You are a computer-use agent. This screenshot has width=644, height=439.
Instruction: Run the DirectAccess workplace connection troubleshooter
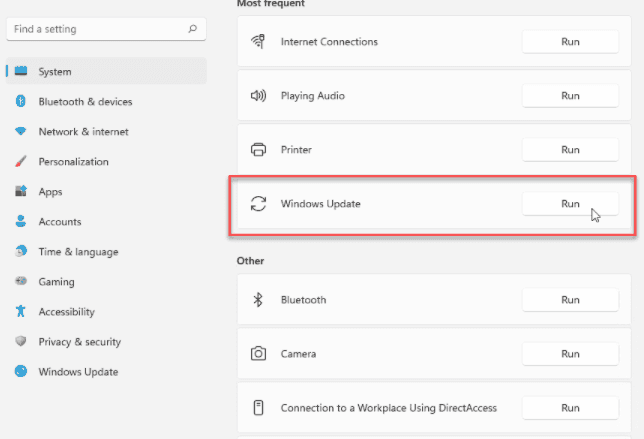(x=570, y=408)
